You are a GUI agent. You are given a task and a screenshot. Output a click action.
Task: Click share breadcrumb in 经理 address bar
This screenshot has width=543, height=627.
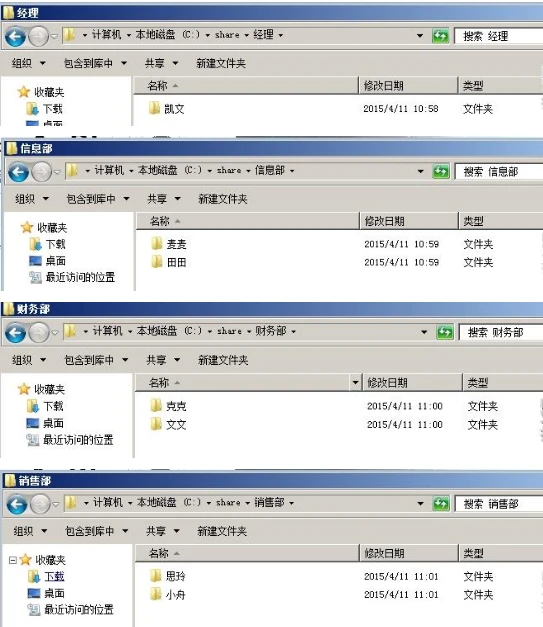point(227,35)
